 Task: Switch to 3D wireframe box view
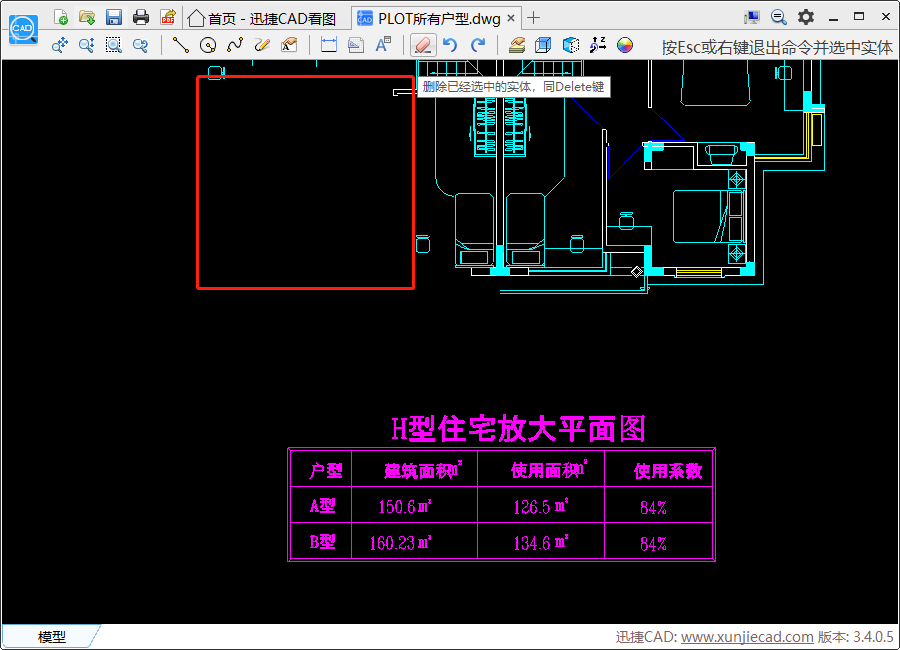pos(543,45)
